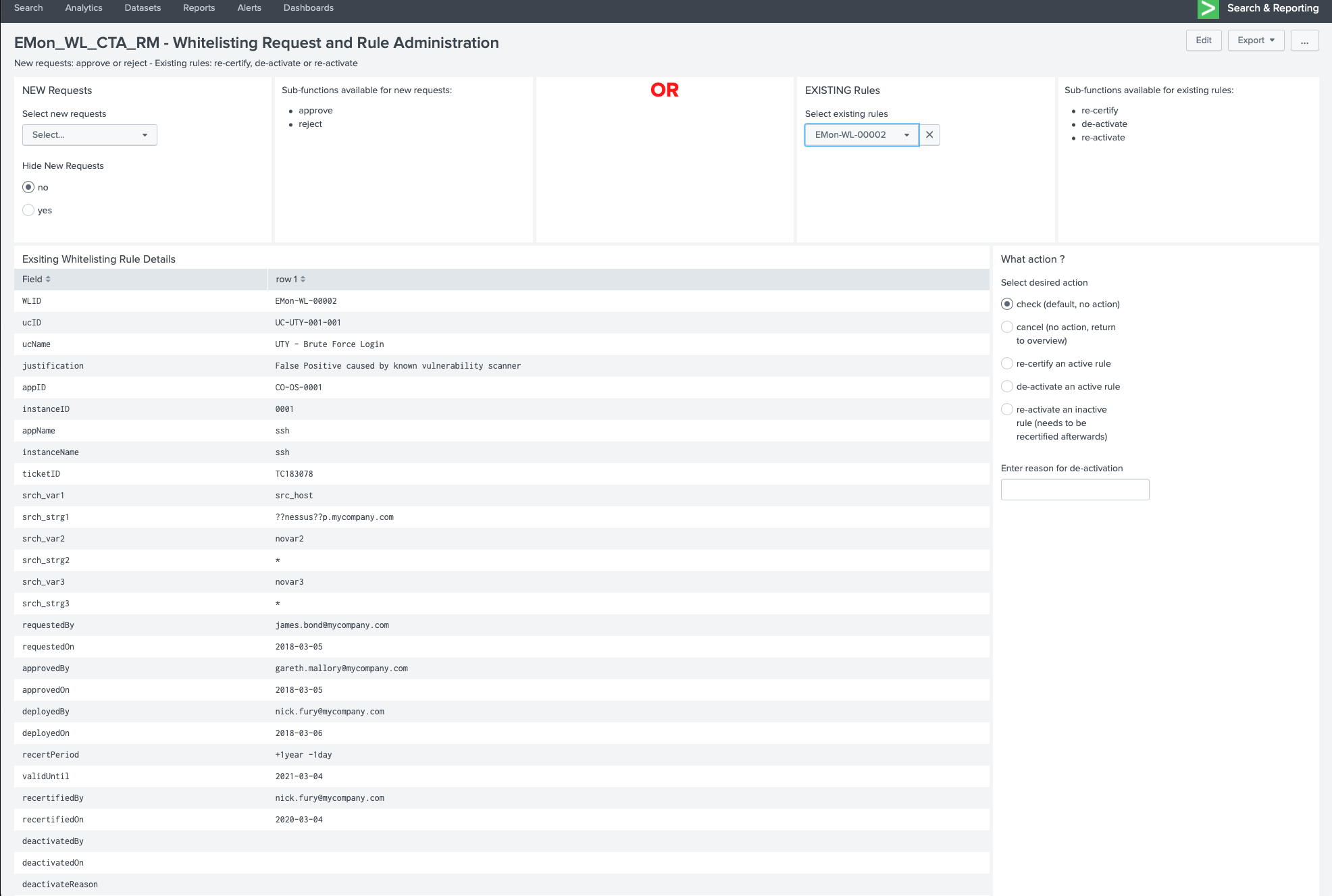Viewport: 1332px width, 896px height.
Task: Open the Alerts menu item
Action: pyautogui.click(x=249, y=8)
